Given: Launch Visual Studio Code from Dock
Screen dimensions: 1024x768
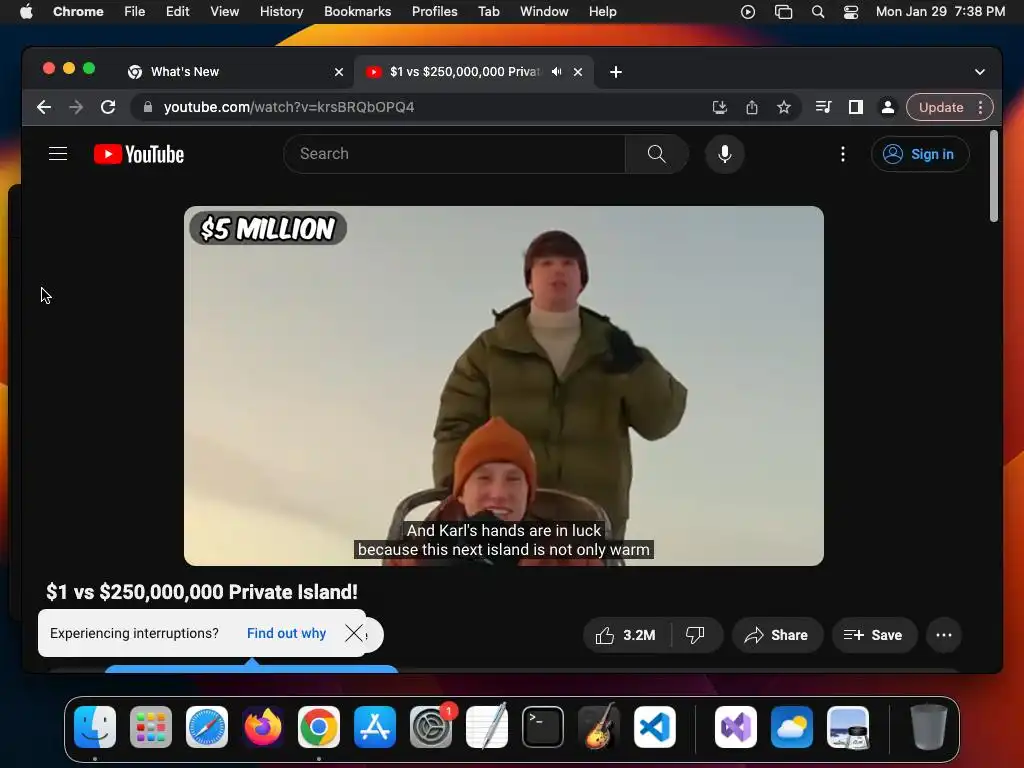Looking at the screenshot, I should tap(654, 727).
